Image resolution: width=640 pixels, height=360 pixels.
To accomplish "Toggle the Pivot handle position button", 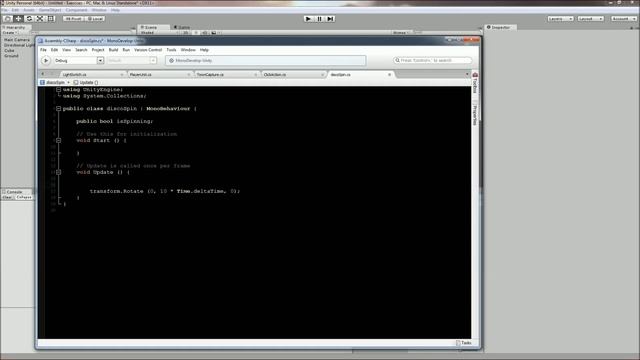I will (73, 19).
